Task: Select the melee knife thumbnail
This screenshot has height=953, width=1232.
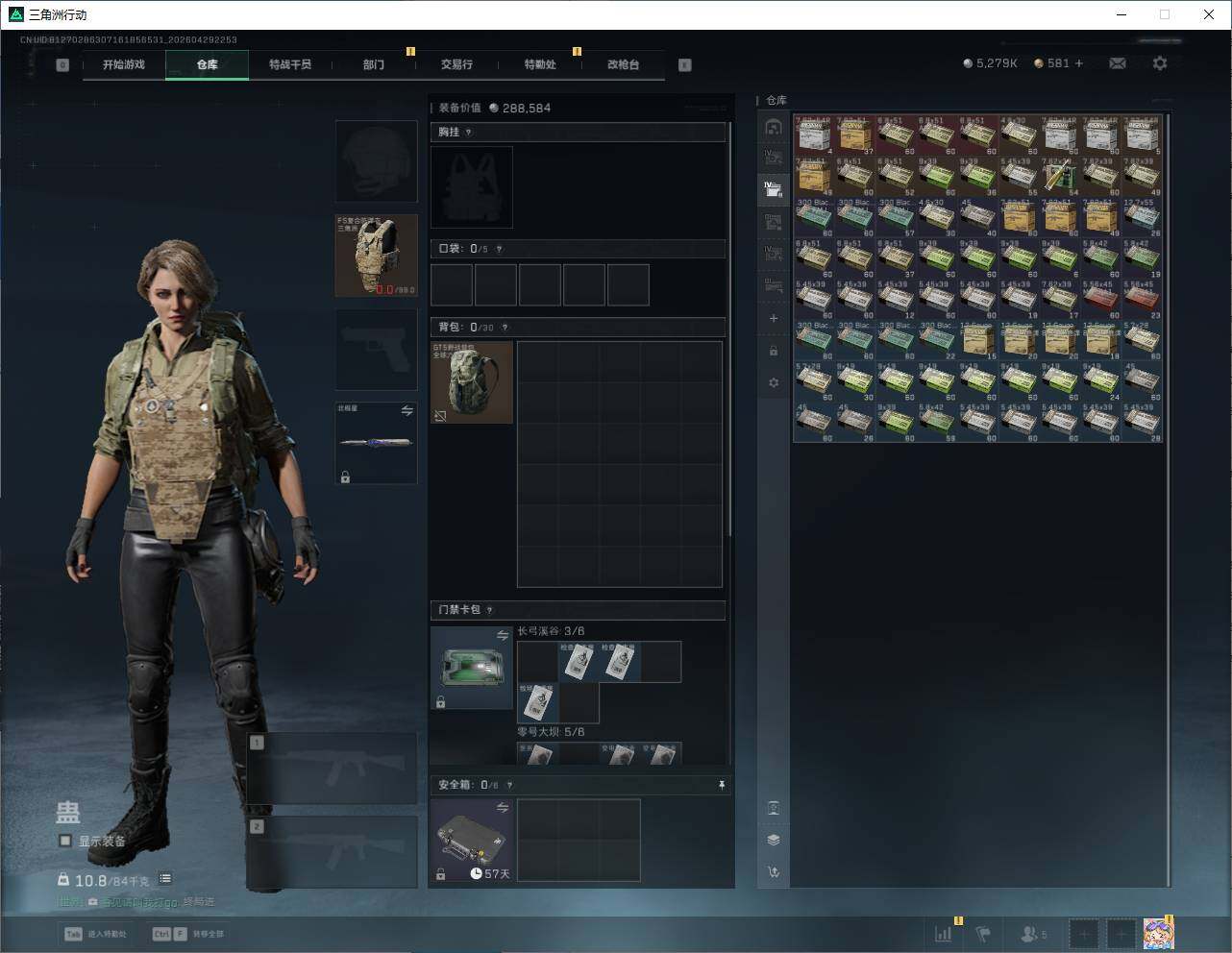Action: point(377,443)
